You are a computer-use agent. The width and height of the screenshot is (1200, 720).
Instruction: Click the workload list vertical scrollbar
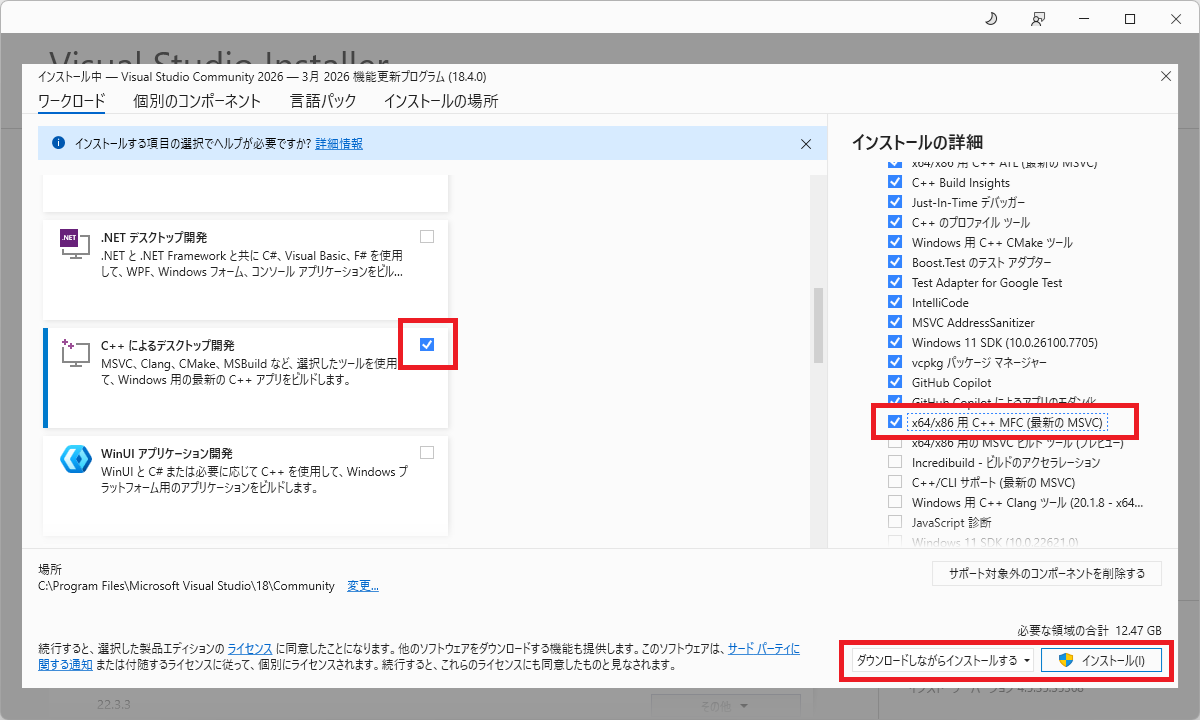[x=818, y=325]
